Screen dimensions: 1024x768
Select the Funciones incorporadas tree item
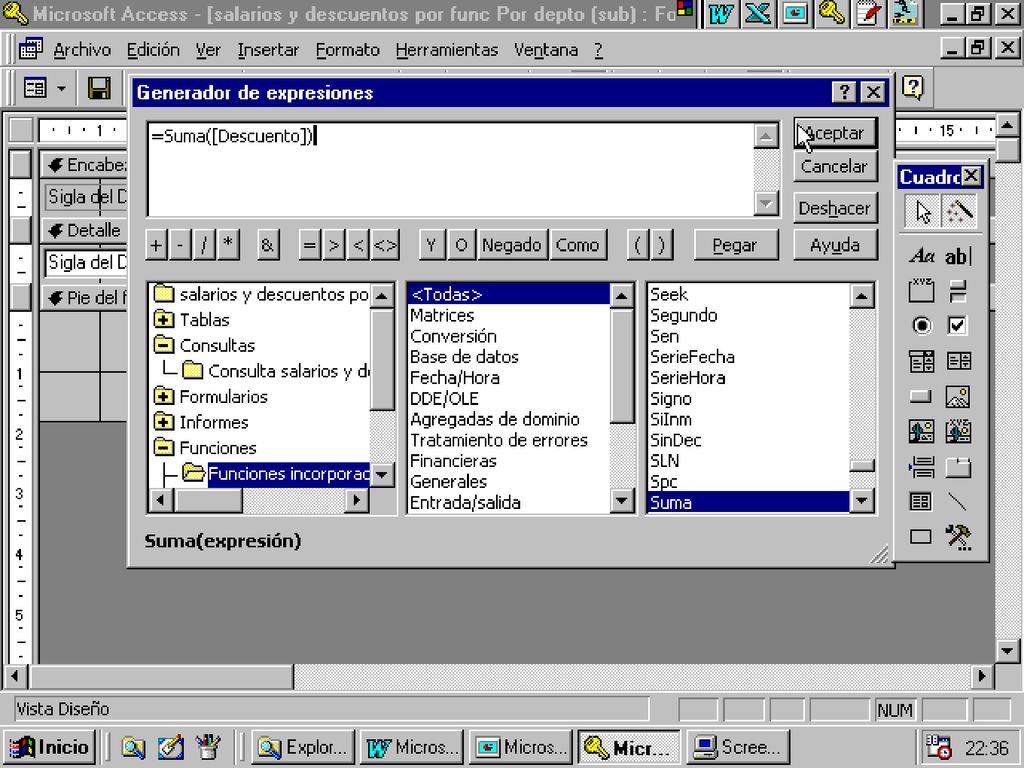(x=289, y=473)
